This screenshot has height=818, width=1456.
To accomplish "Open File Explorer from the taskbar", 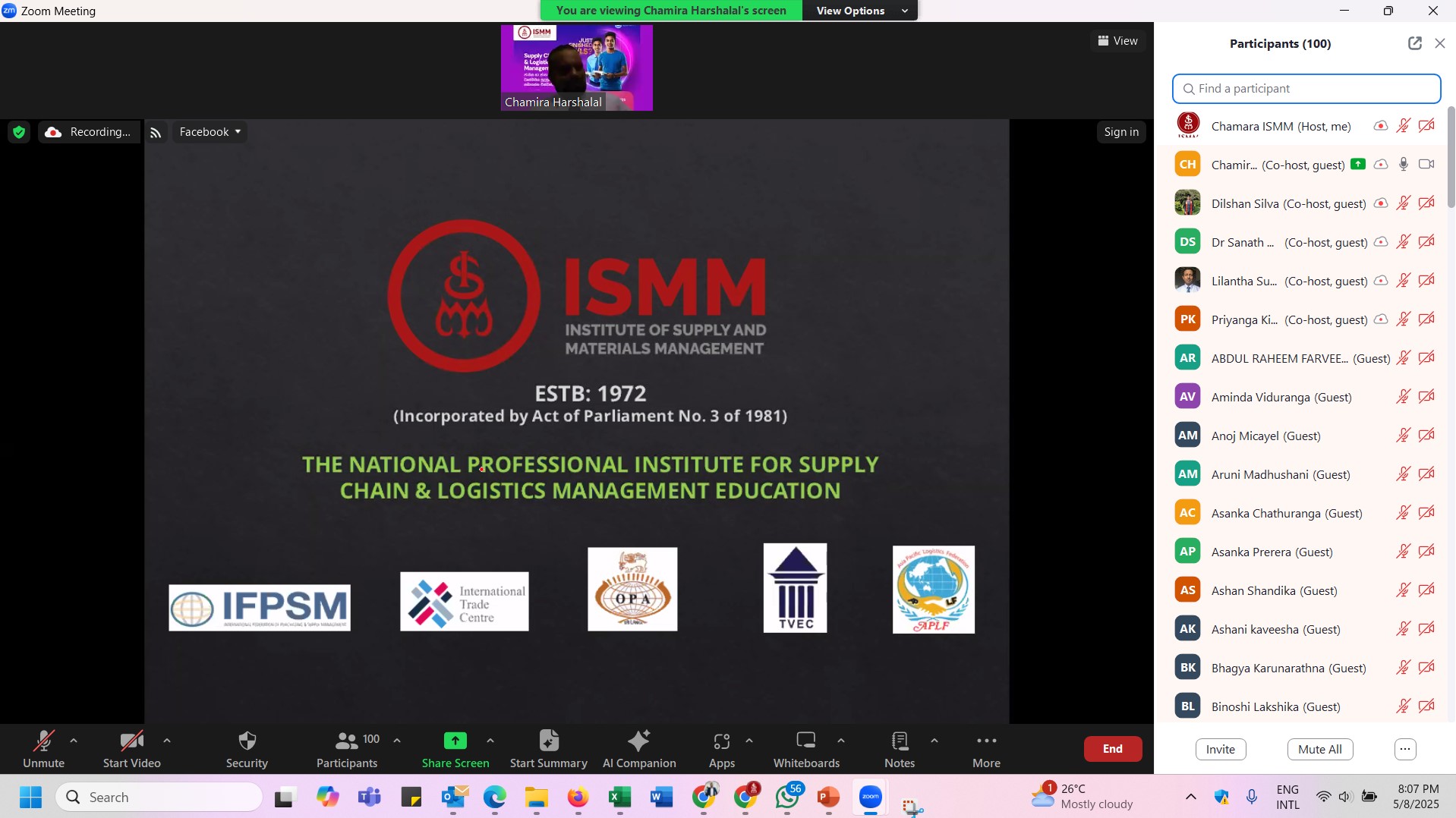I will click(537, 798).
